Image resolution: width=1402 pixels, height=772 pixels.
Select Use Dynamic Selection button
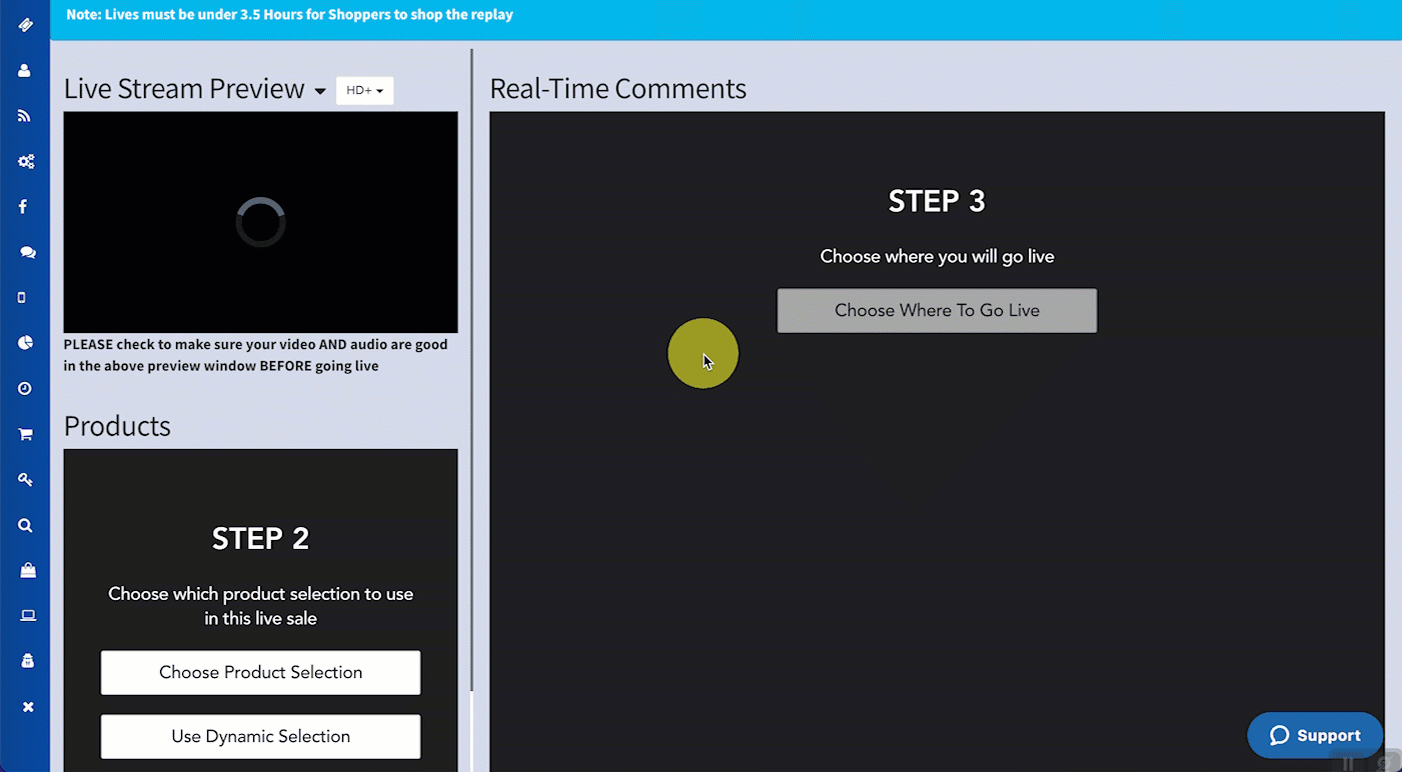[x=260, y=737]
